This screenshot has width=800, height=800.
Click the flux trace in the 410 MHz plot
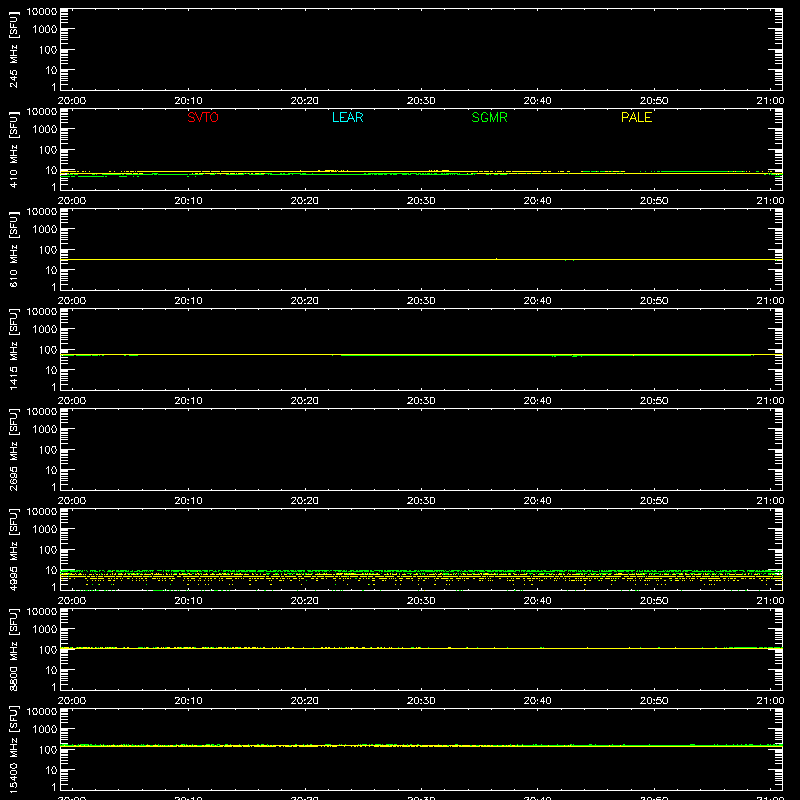[x=421, y=173]
